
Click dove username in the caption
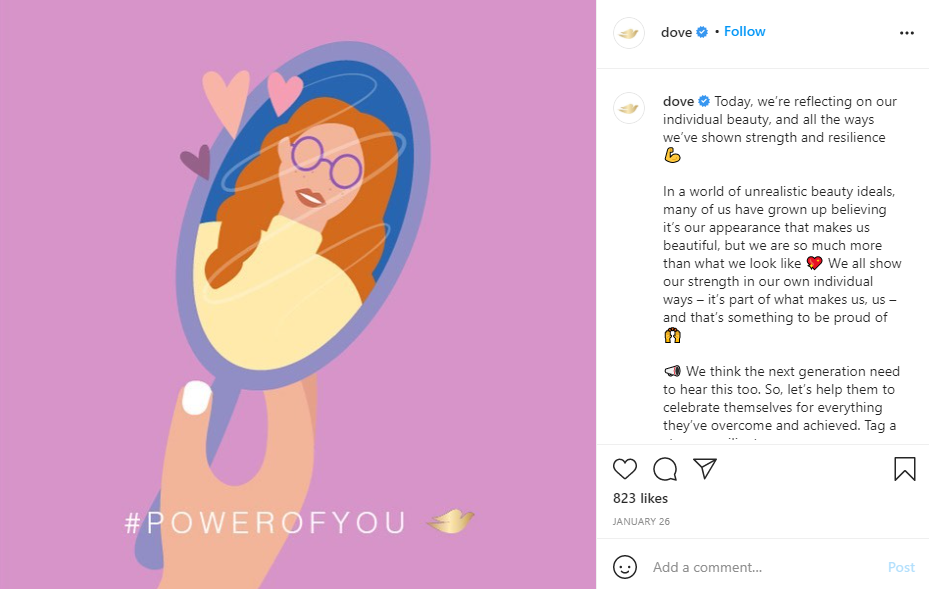678,102
